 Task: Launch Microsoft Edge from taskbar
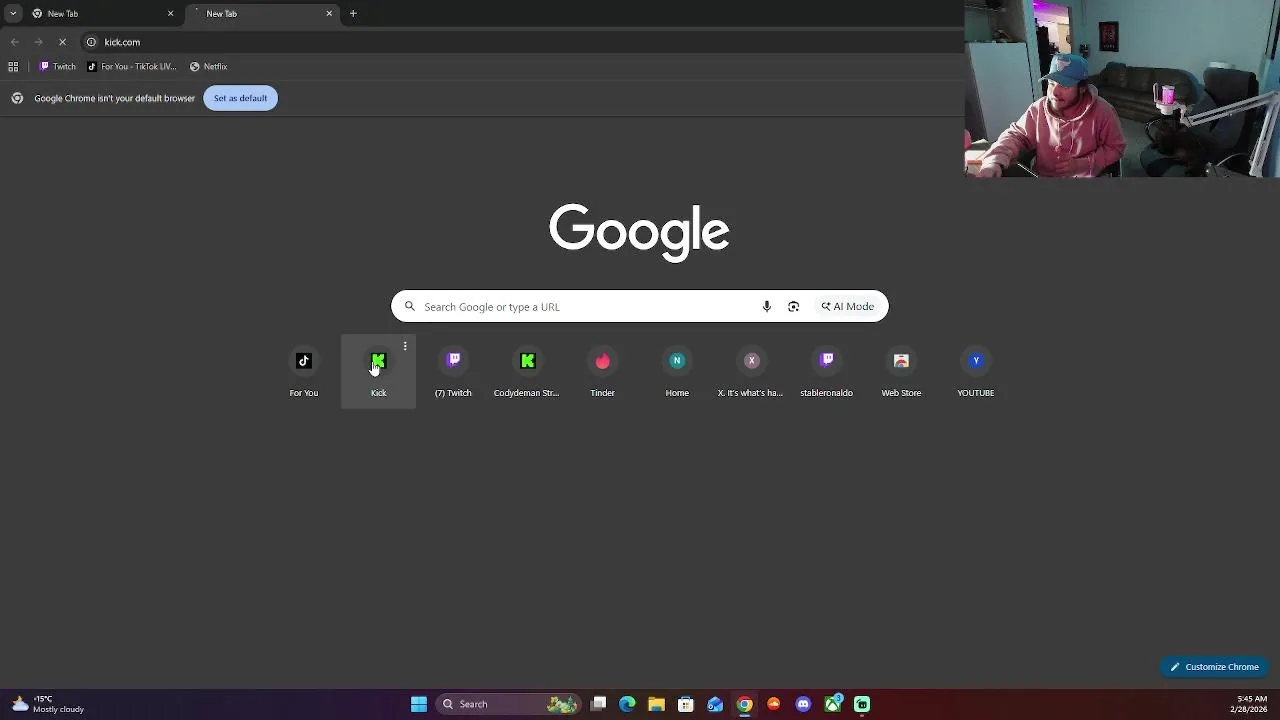coord(627,704)
